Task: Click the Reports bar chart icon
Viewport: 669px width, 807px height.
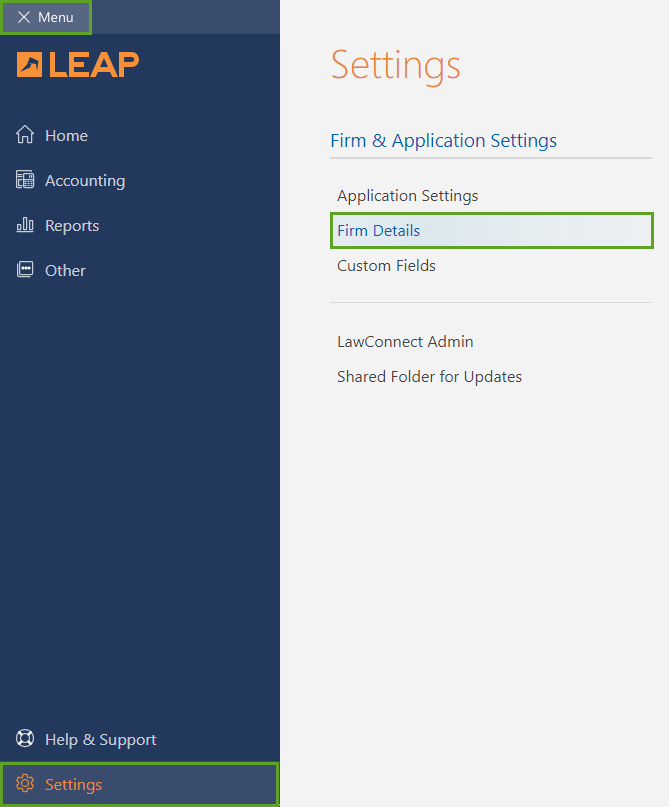Action: tap(25, 225)
